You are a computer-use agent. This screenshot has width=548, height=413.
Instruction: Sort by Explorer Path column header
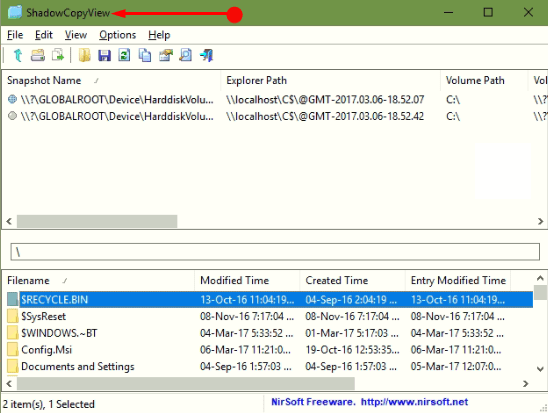point(330,80)
